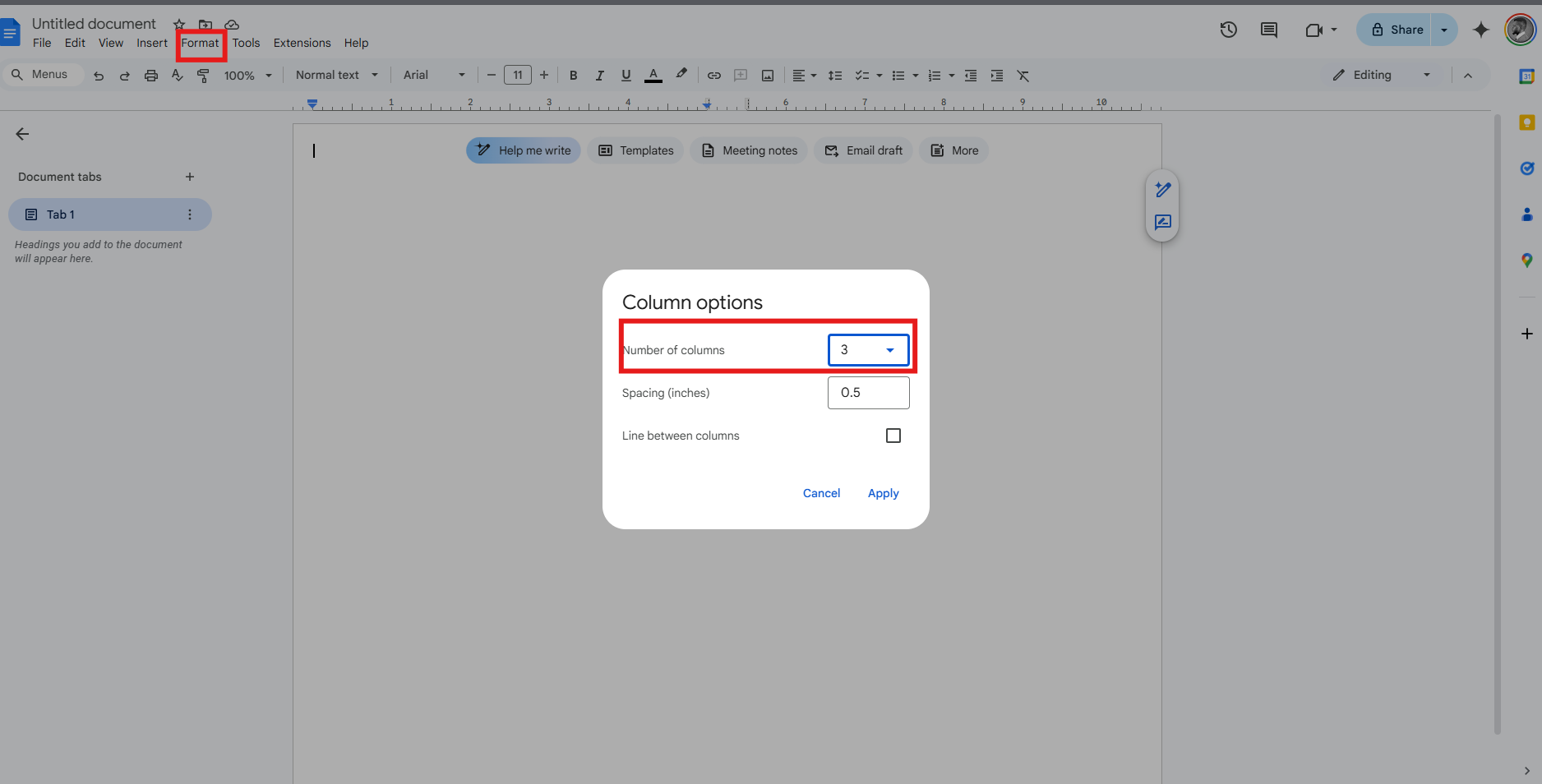Select the Paint format tool
Screen dimensions: 1542x784
pos(203,75)
